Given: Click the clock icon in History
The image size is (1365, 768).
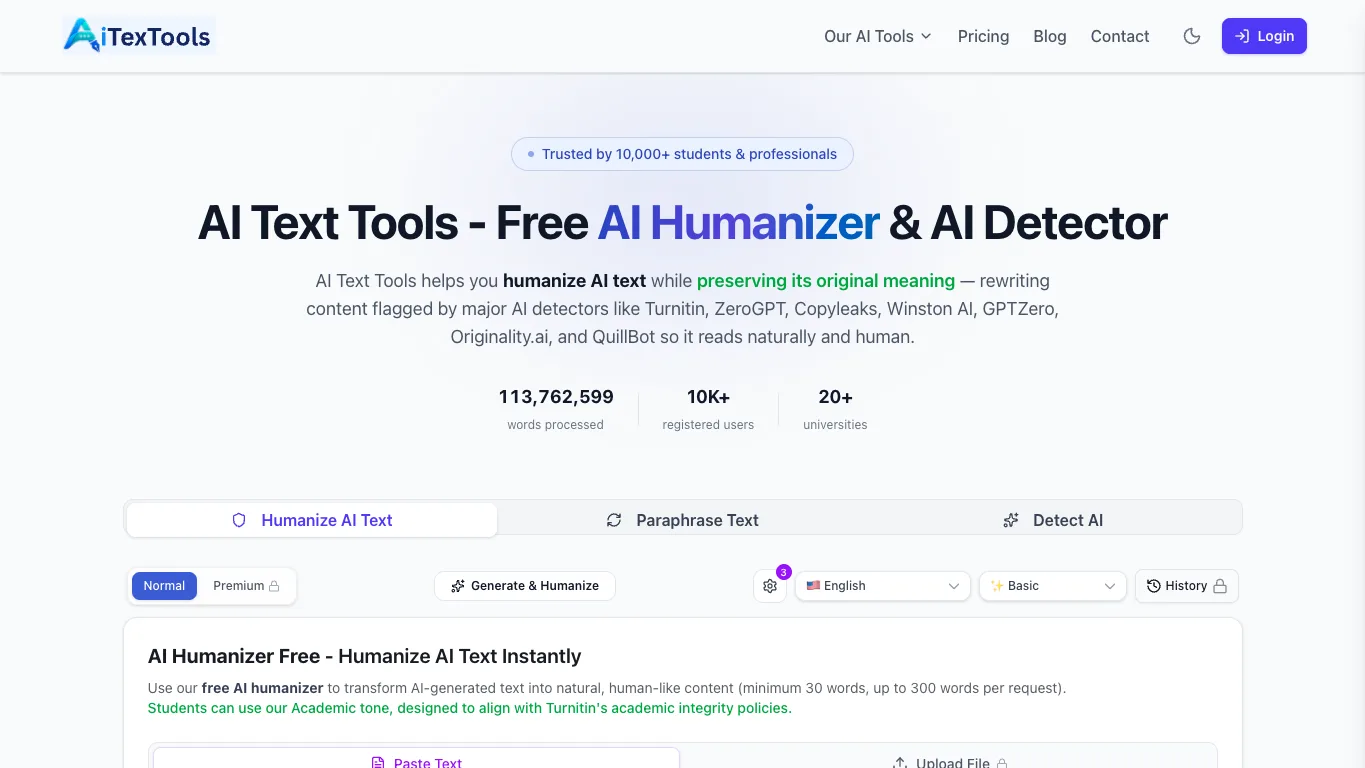Looking at the screenshot, I should click(1154, 586).
